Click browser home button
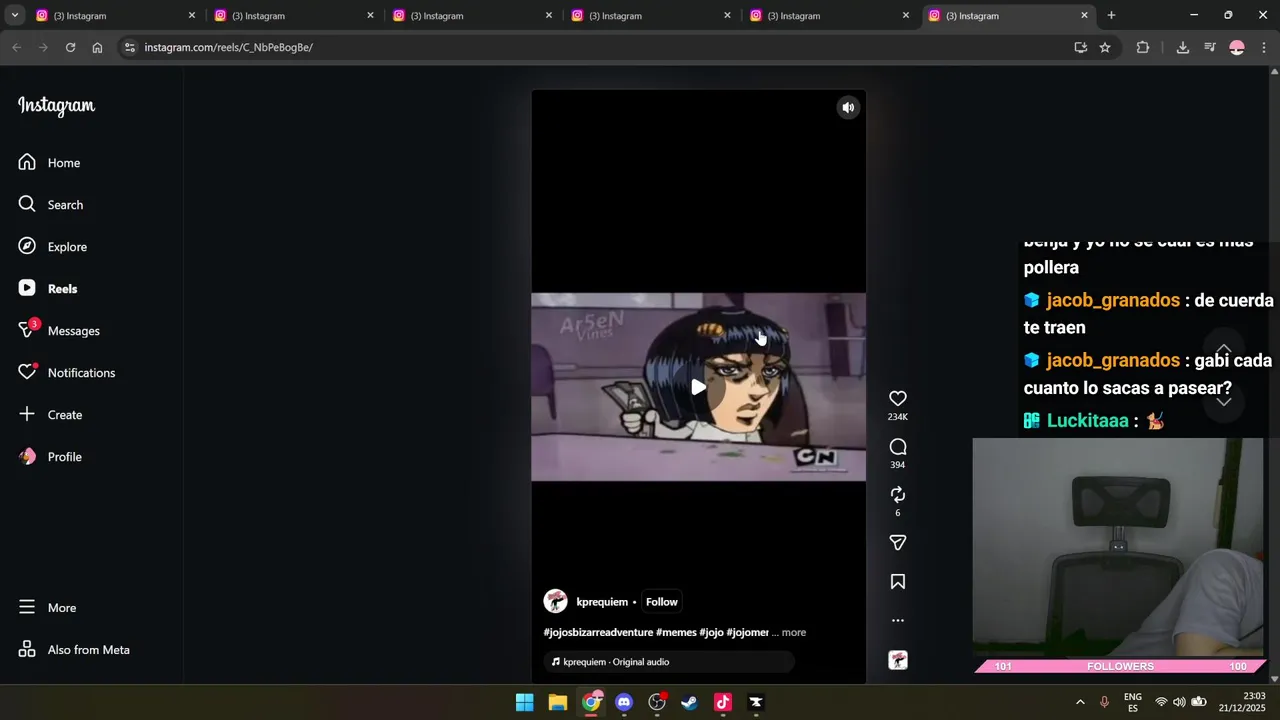 point(97,48)
